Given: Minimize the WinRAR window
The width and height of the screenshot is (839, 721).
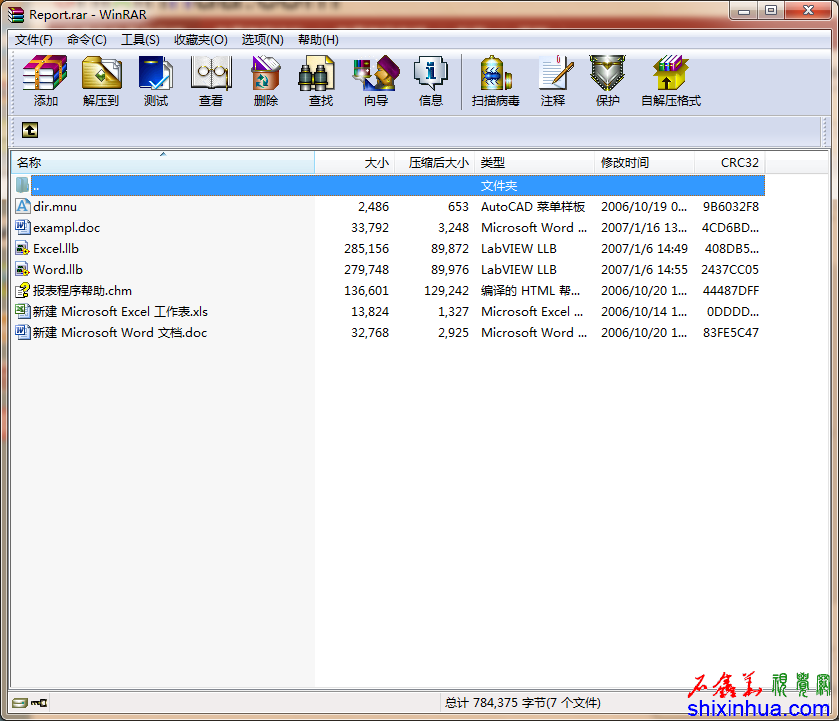Looking at the screenshot, I should tap(743, 11).
